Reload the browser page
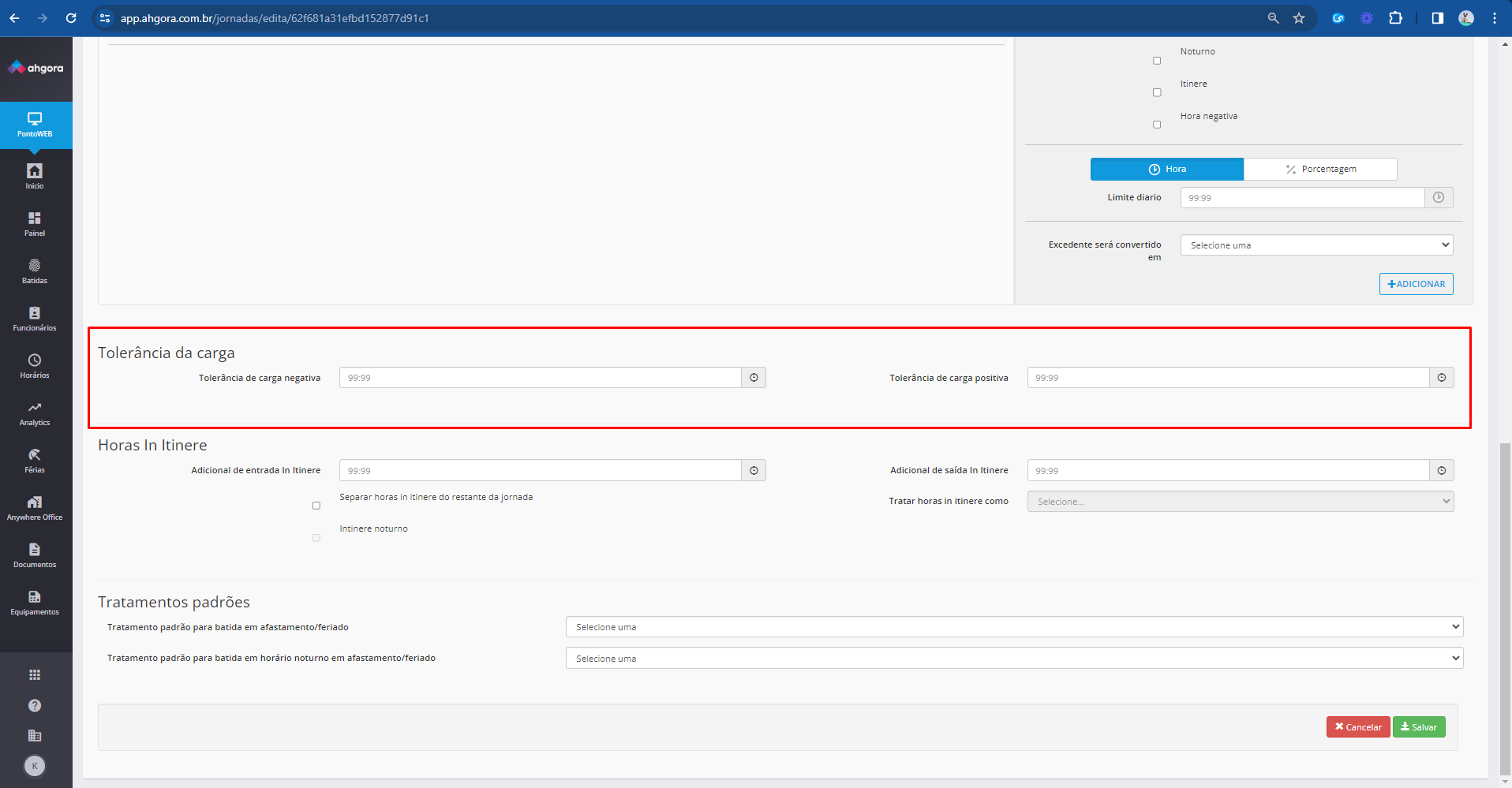This screenshot has height=788, width=1512. [x=71, y=18]
